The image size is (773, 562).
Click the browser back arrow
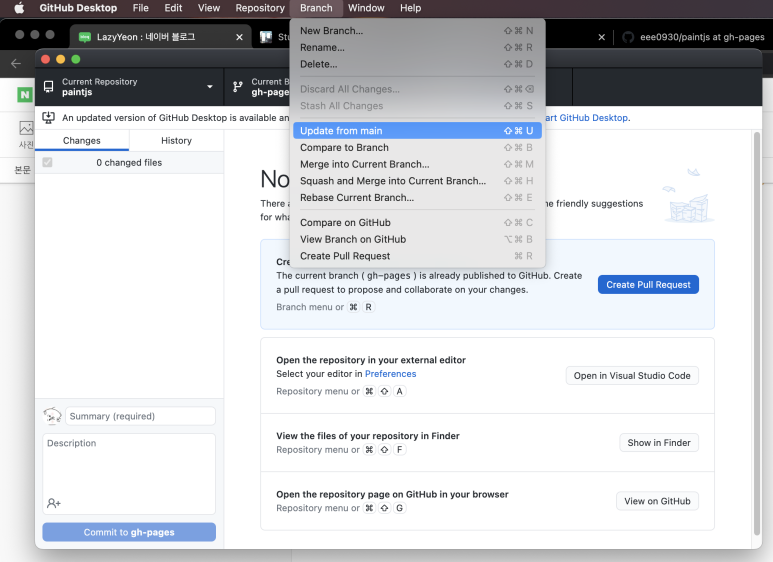(x=16, y=63)
